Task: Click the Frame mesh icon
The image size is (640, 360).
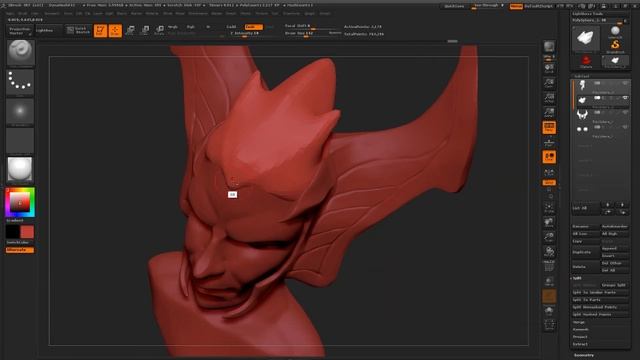Action: 549,208
